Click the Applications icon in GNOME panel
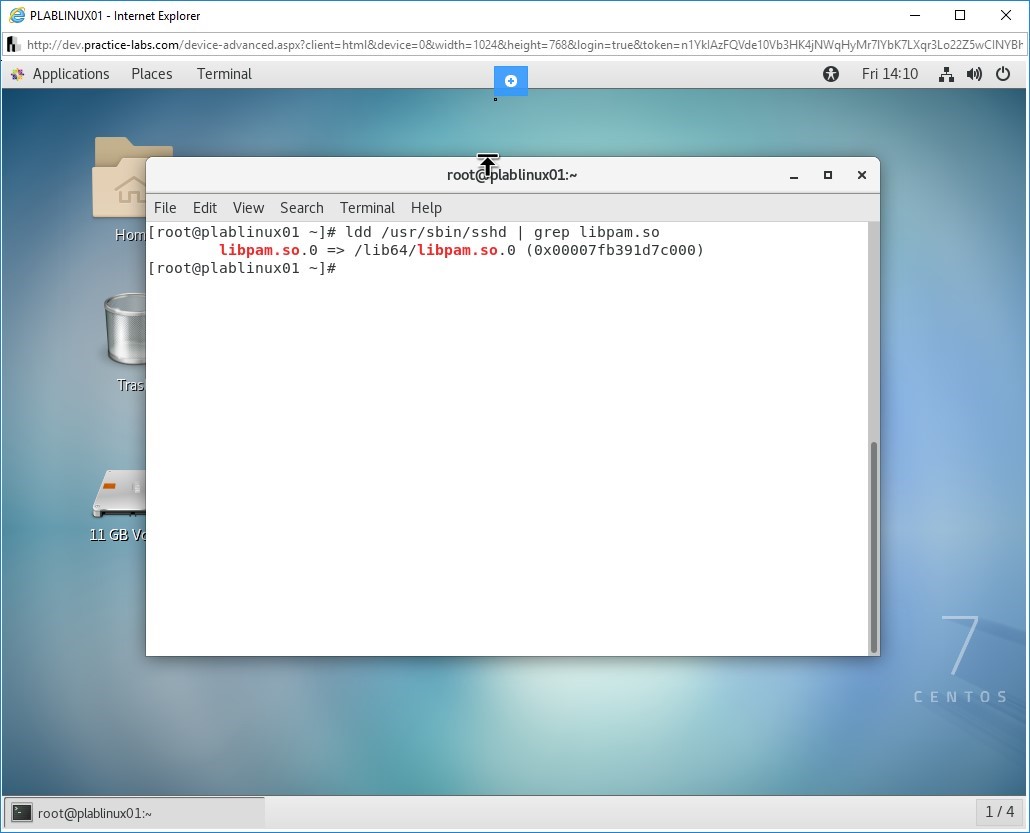 click(17, 74)
